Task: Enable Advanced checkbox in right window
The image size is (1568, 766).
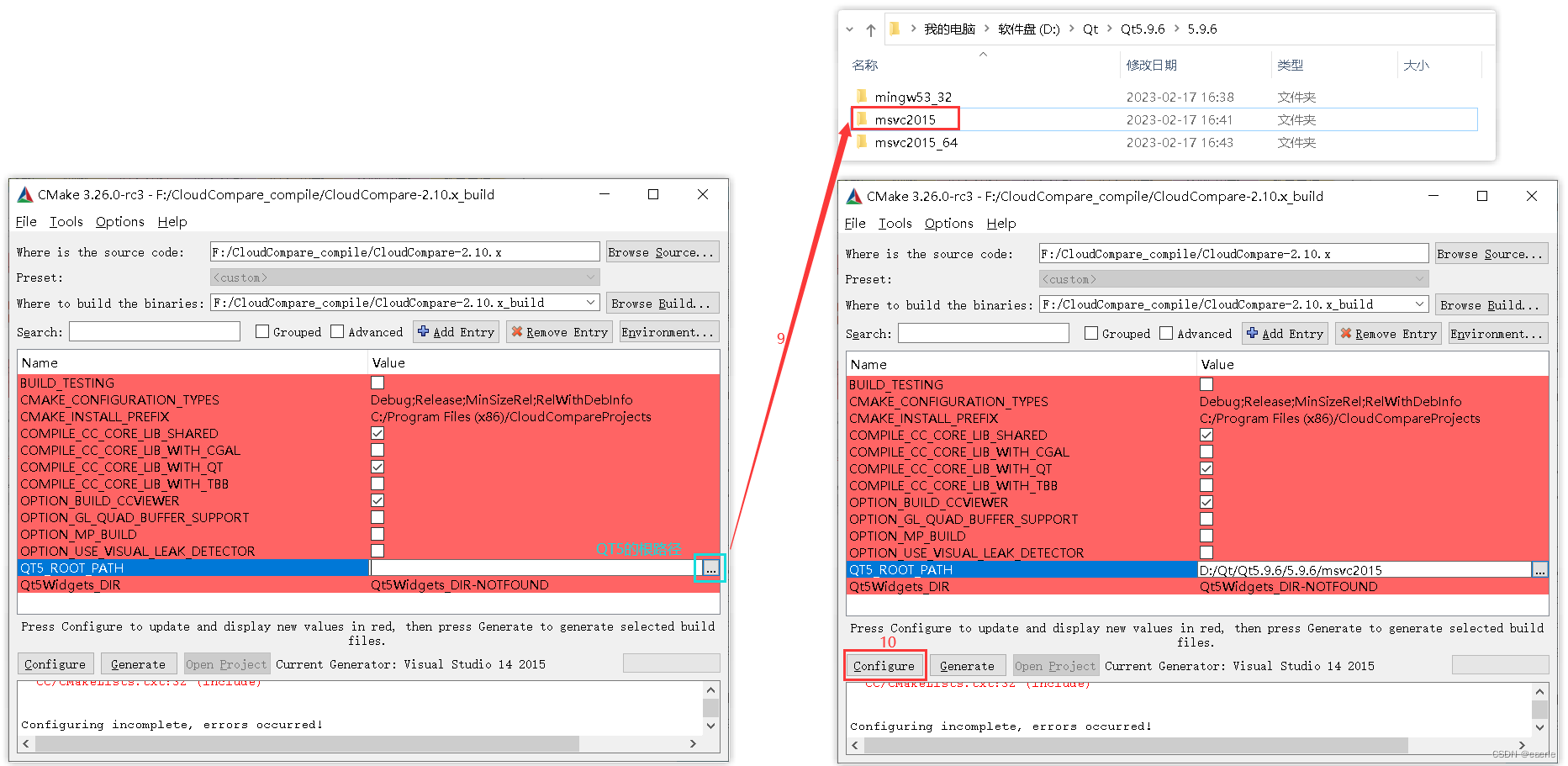Action: coord(1166,334)
